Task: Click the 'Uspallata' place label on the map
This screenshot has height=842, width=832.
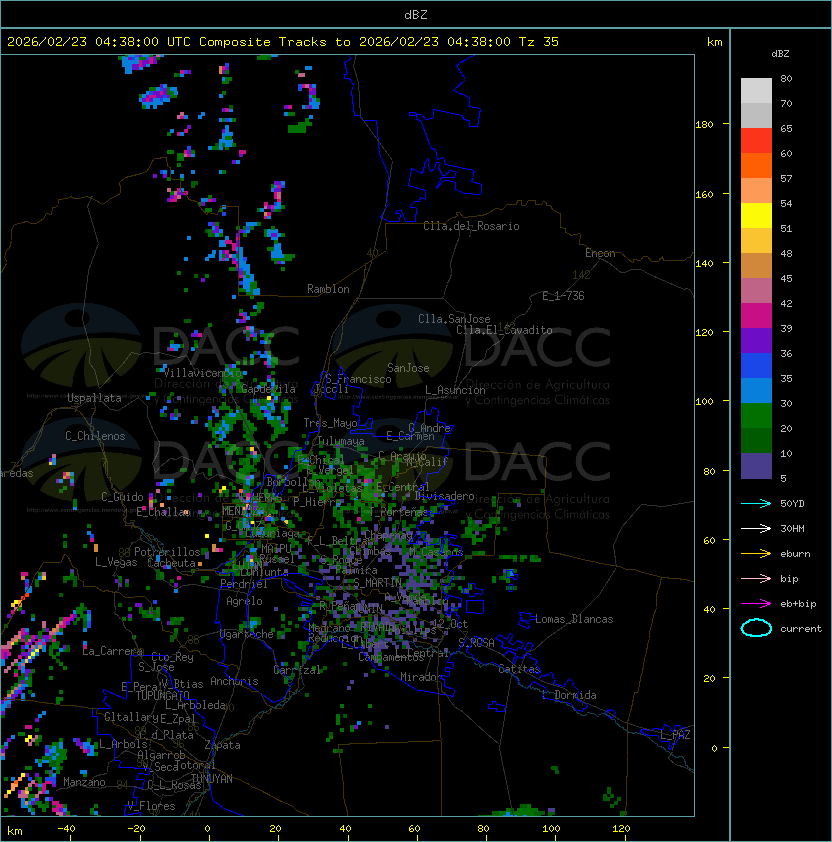Action: click(94, 398)
